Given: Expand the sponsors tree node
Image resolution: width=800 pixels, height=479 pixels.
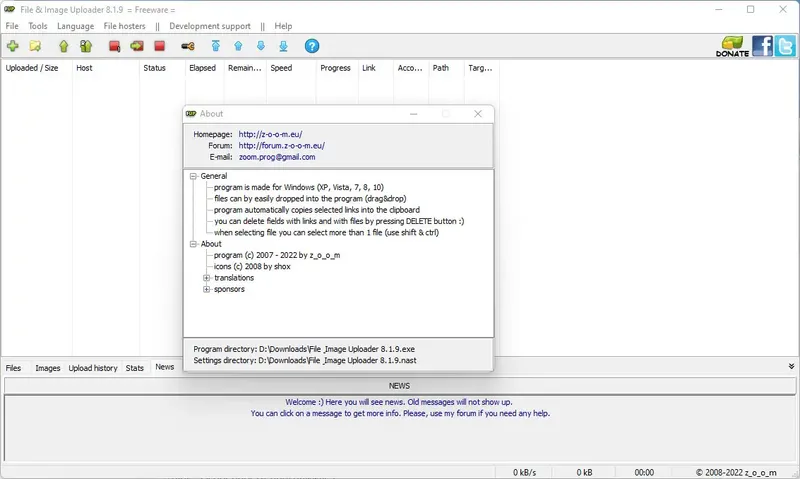Looking at the screenshot, I should pyautogui.click(x=207, y=289).
